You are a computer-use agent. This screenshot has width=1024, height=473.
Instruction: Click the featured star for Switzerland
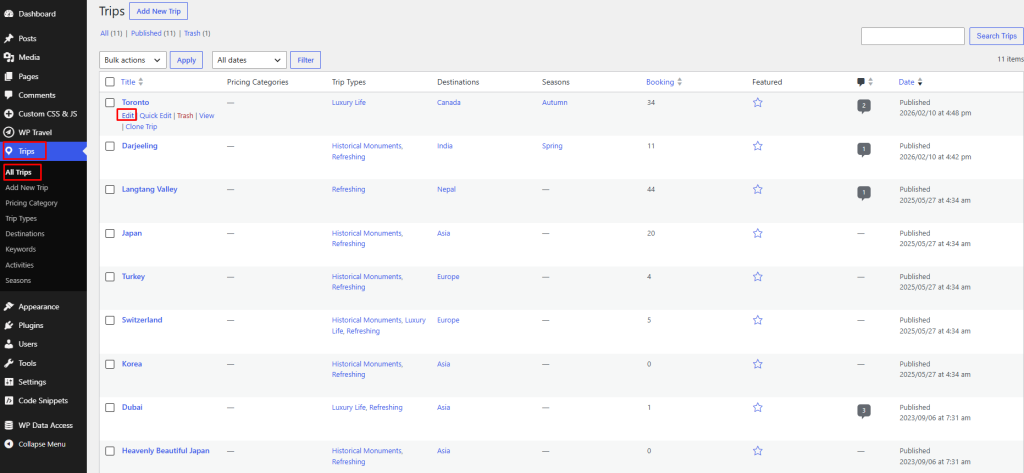[x=758, y=320]
